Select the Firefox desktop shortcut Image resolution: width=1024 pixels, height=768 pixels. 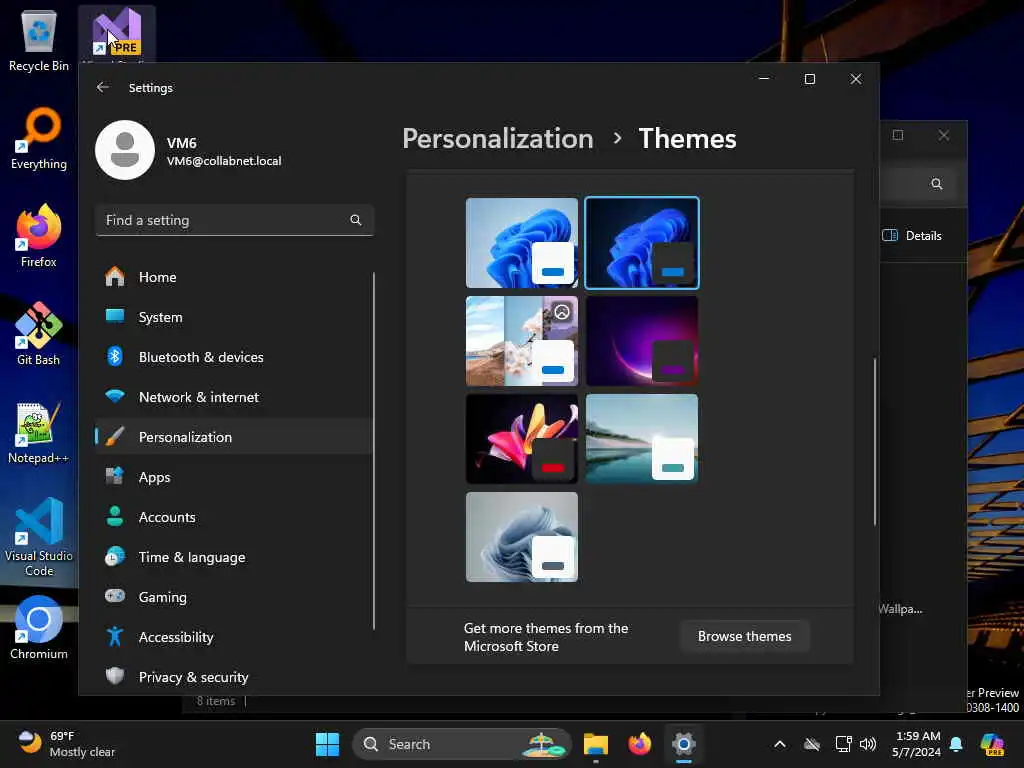coord(39,236)
